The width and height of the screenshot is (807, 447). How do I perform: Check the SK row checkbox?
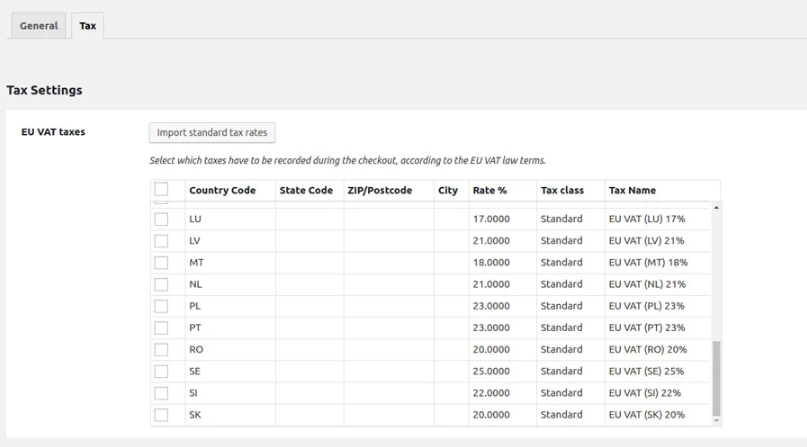pos(161,415)
